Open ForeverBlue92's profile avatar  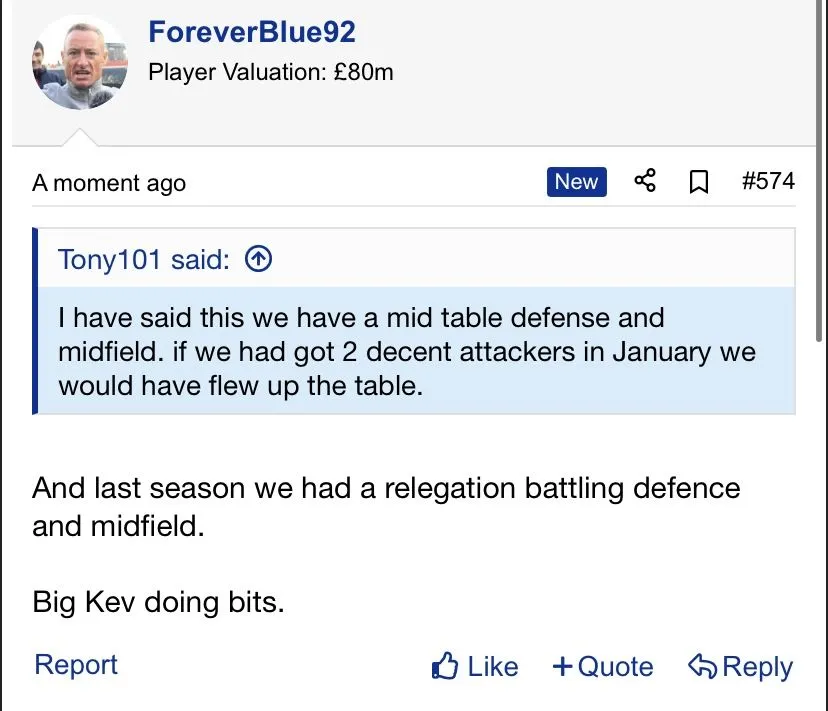click(x=80, y=62)
